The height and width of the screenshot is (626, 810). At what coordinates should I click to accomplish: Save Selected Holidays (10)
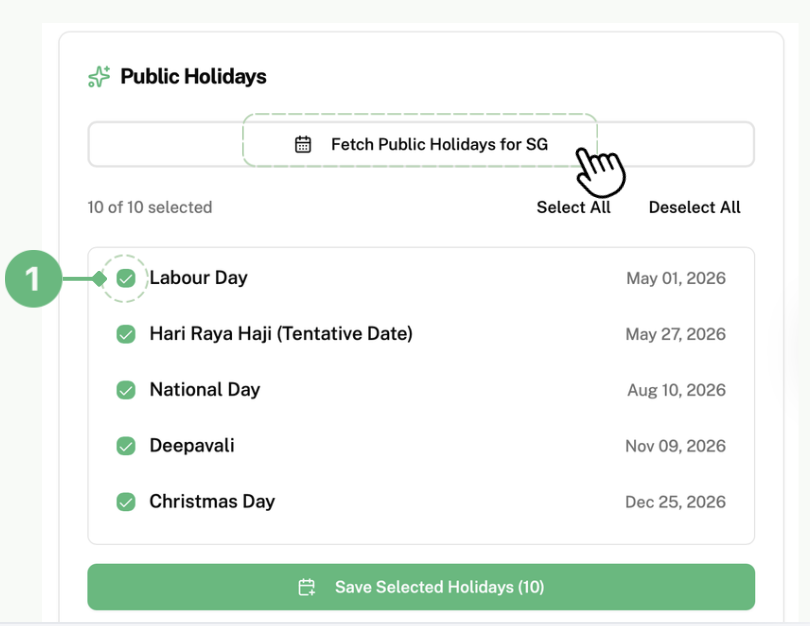(x=421, y=587)
